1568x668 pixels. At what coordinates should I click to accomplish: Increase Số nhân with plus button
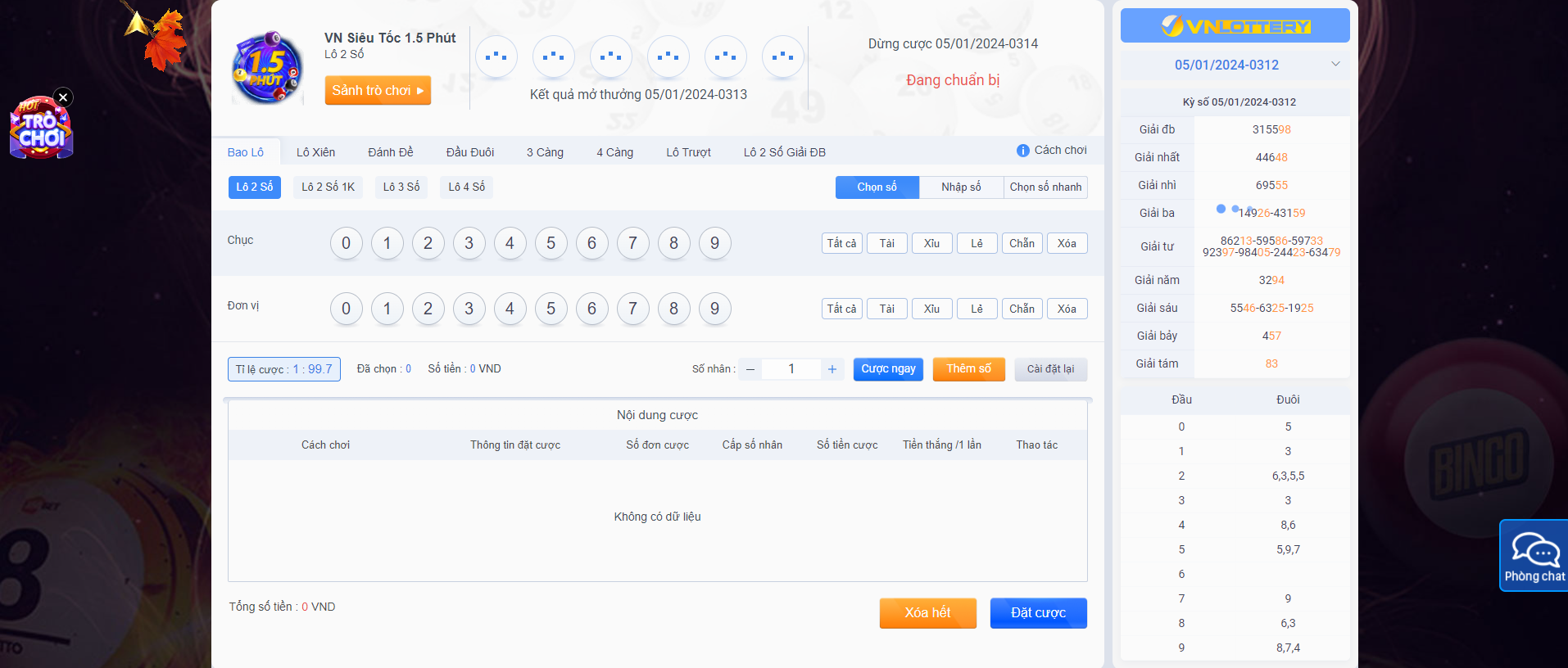pos(832,369)
